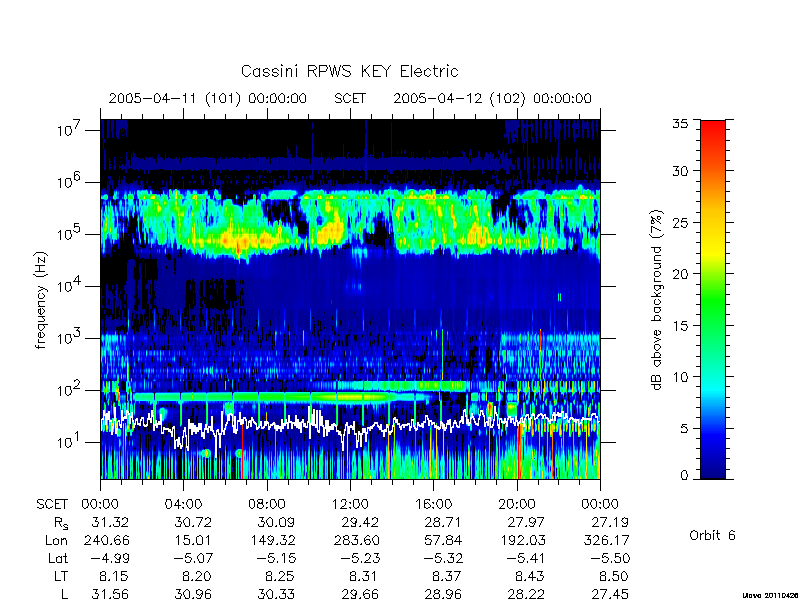Click the Lon value 240.66
The image size is (800, 600).
106,540
